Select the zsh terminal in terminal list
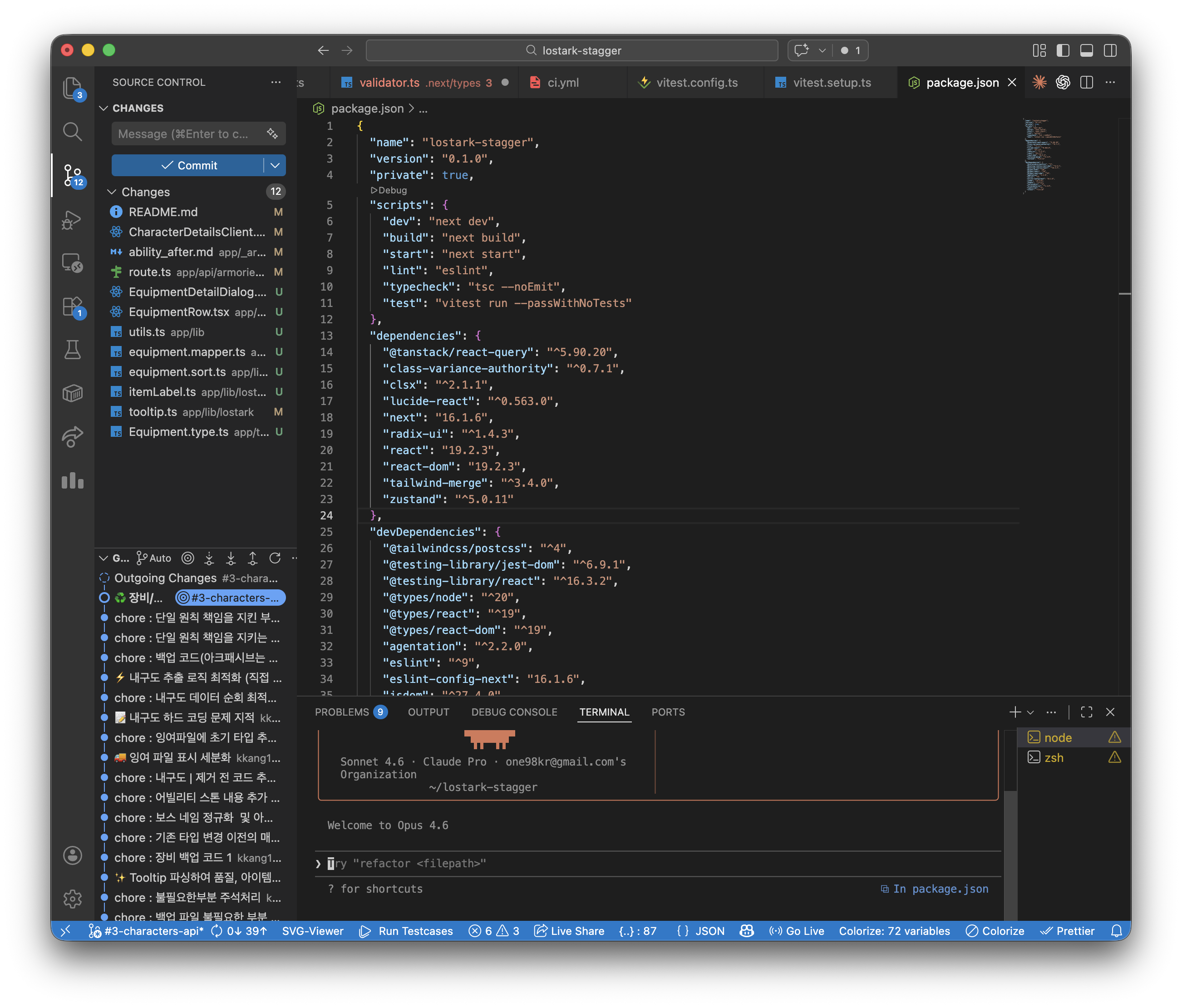This screenshot has height=1008, width=1182. 1073,757
